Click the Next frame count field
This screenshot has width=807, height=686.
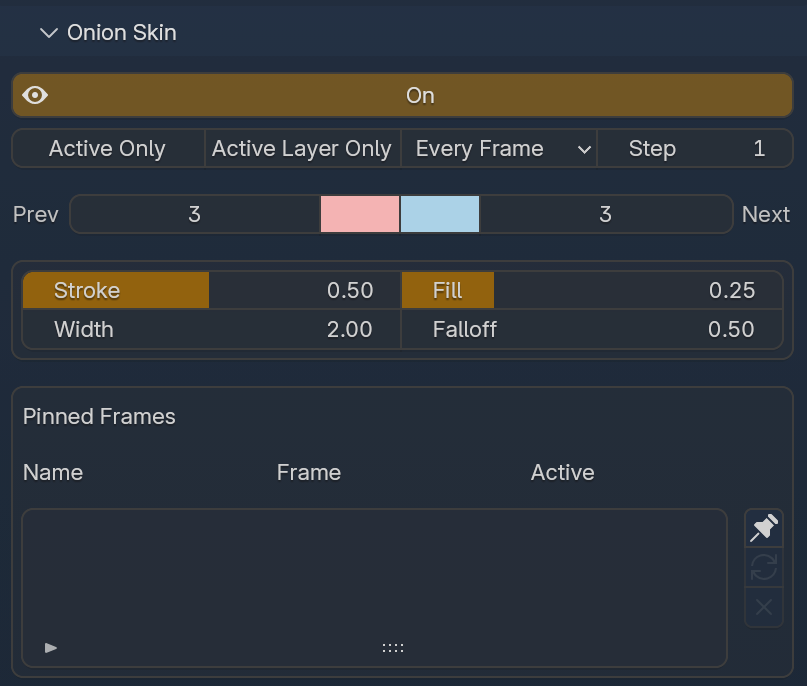[x=605, y=213]
